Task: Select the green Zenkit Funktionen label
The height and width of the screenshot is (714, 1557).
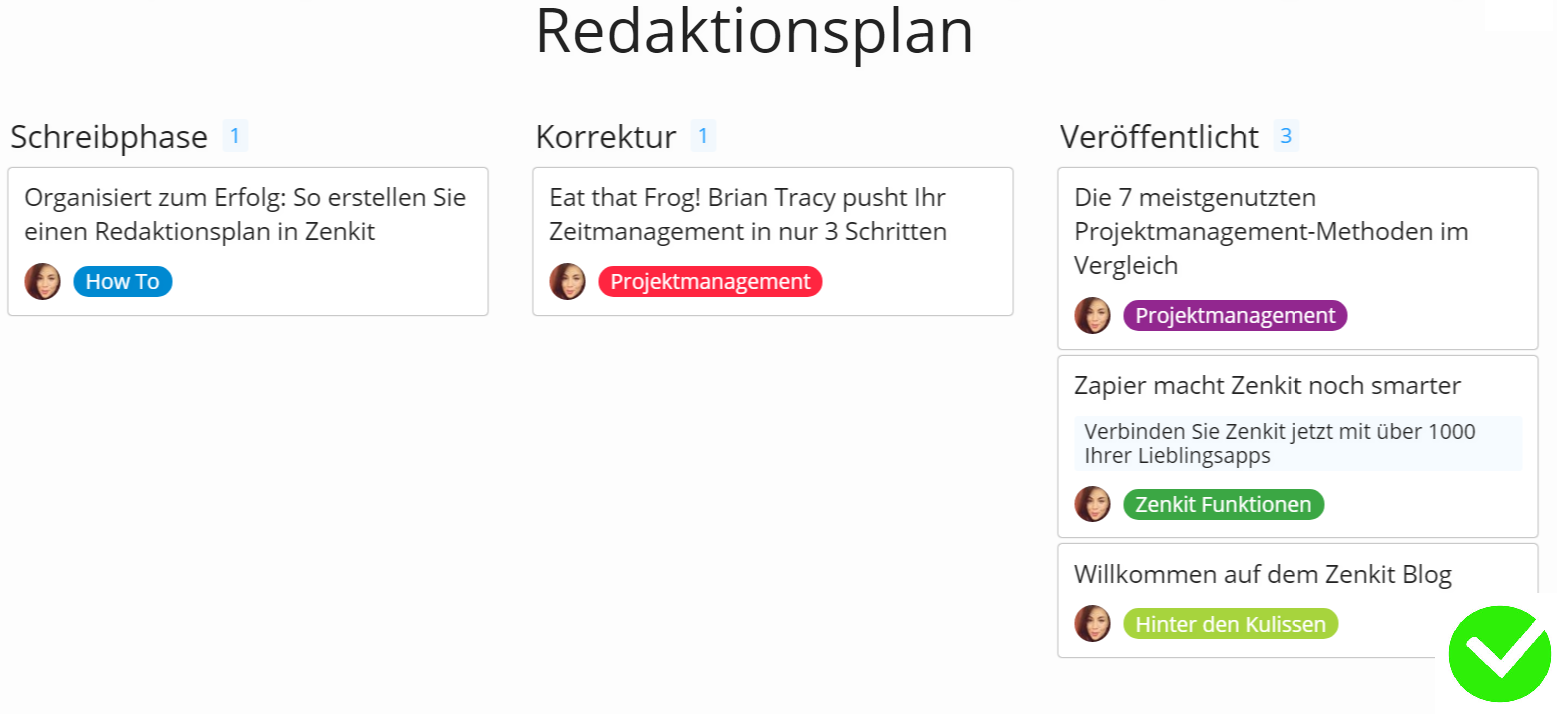Action: coord(1223,504)
